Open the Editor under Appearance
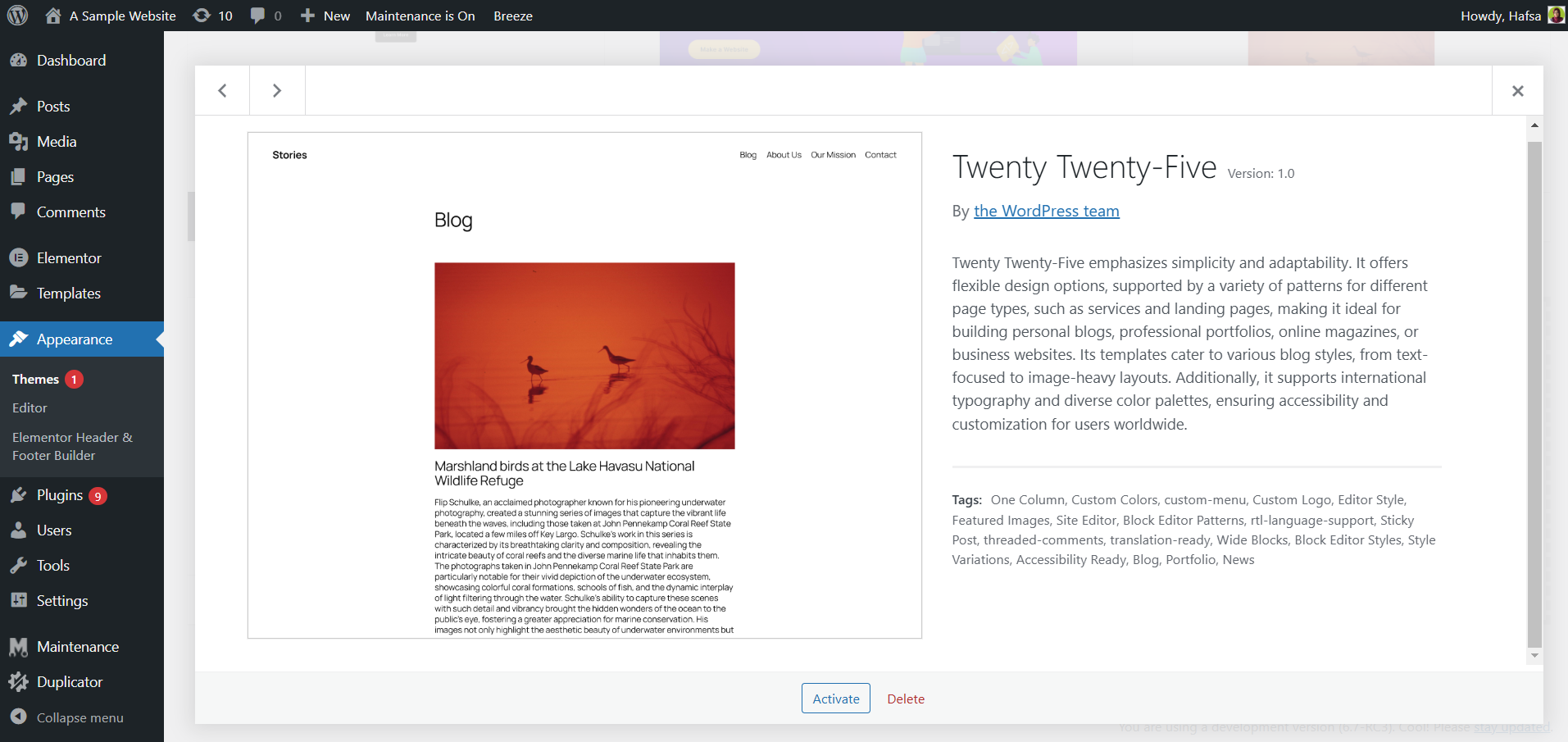The image size is (1568, 742). point(29,407)
